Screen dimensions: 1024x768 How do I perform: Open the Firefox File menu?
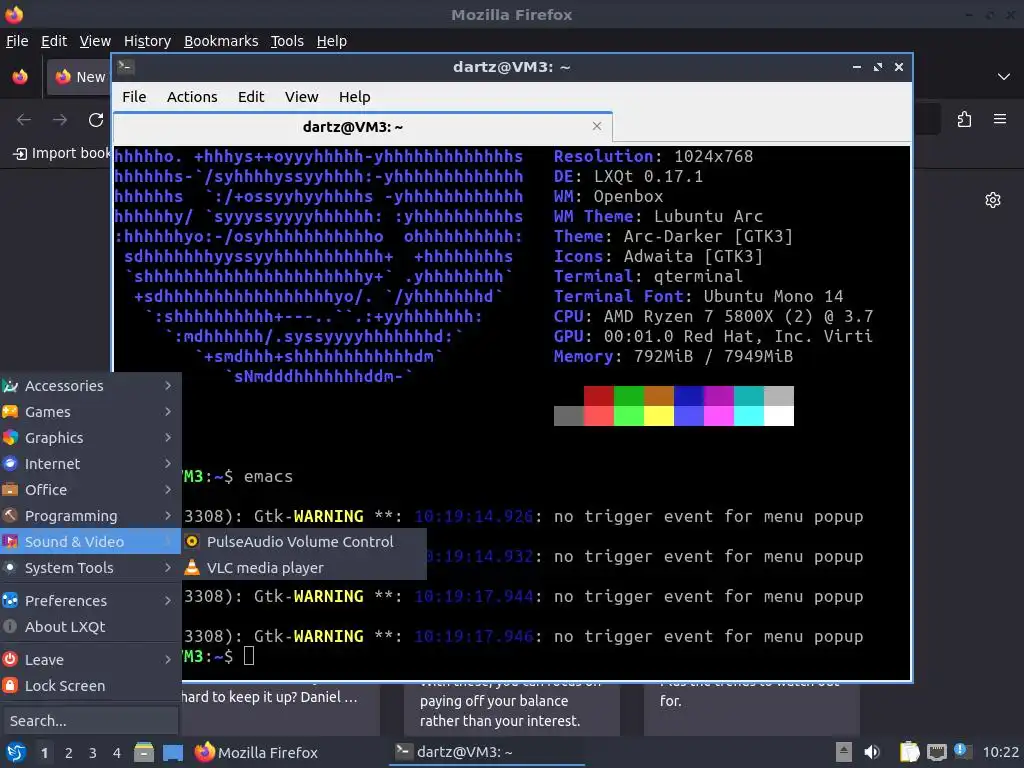pyautogui.click(x=17, y=41)
